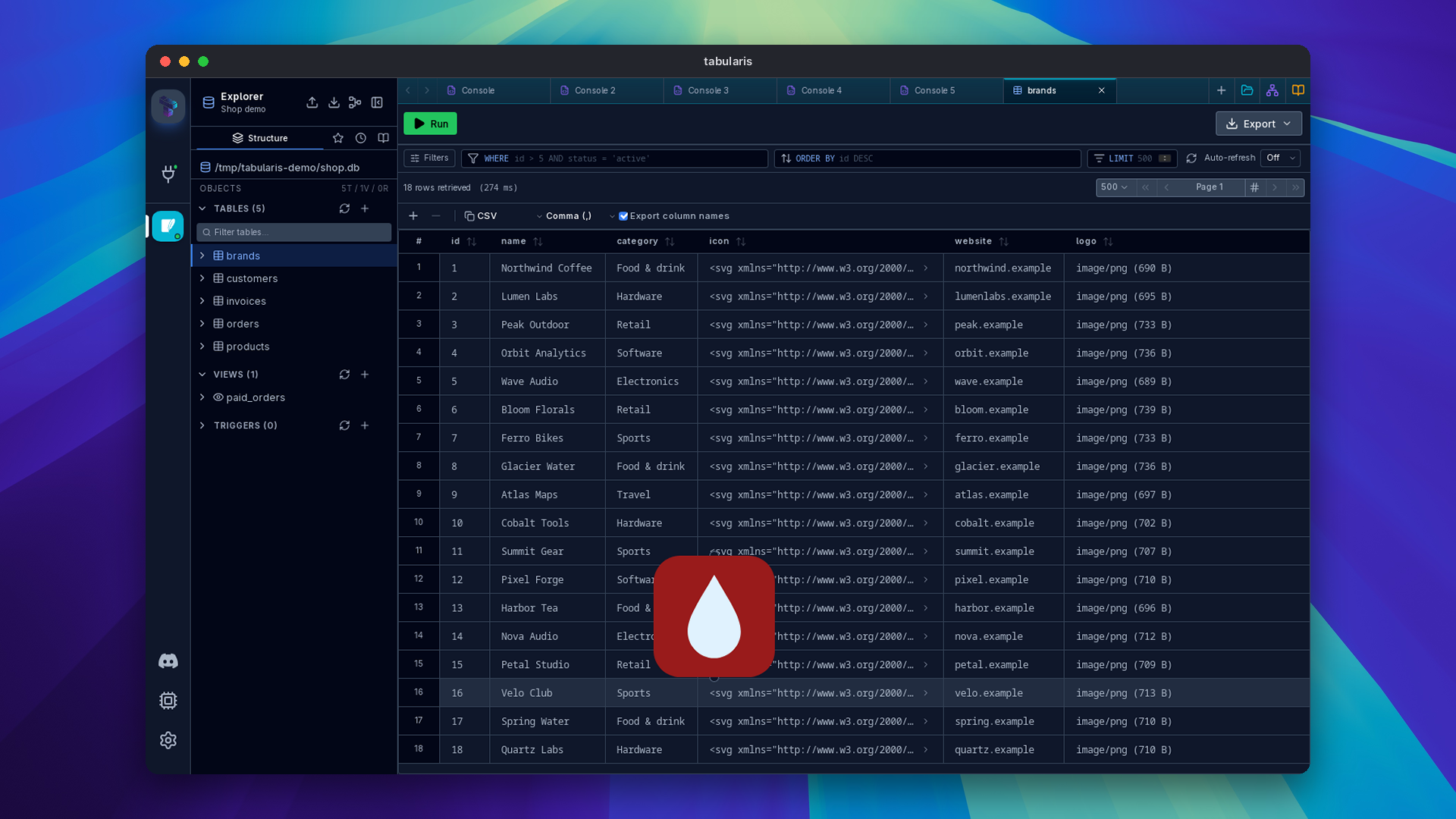Open the Auto-refresh Off dropdown
This screenshot has width=1456, height=819.
[1280, 158]
